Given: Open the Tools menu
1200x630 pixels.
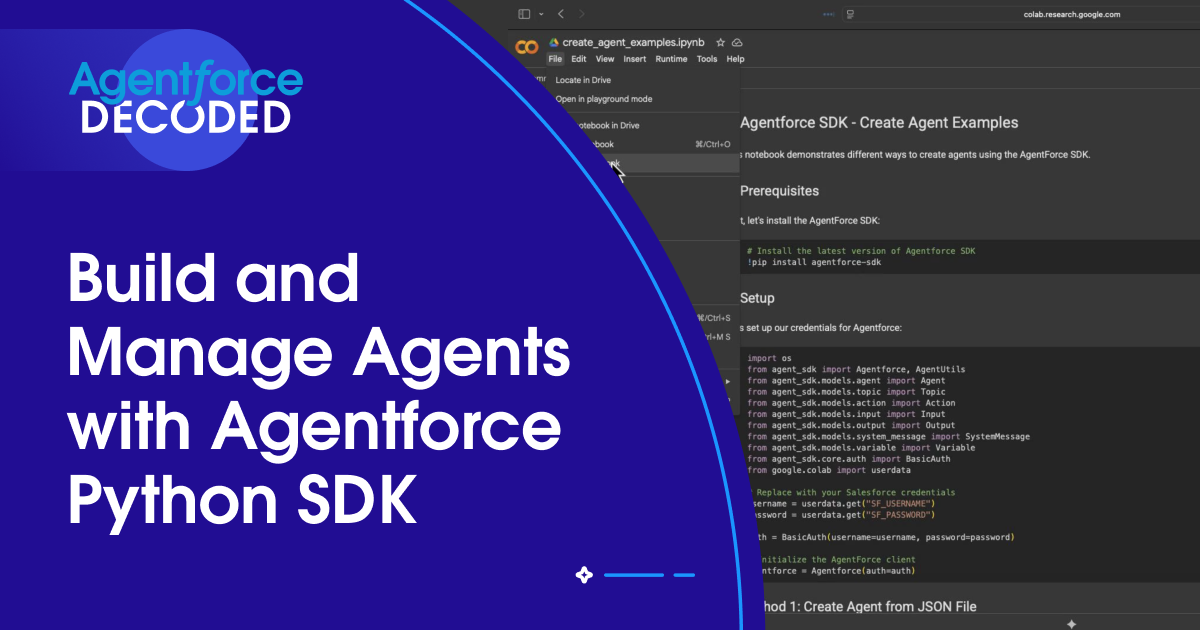Looking at the screenshot, I should point(707,59).
